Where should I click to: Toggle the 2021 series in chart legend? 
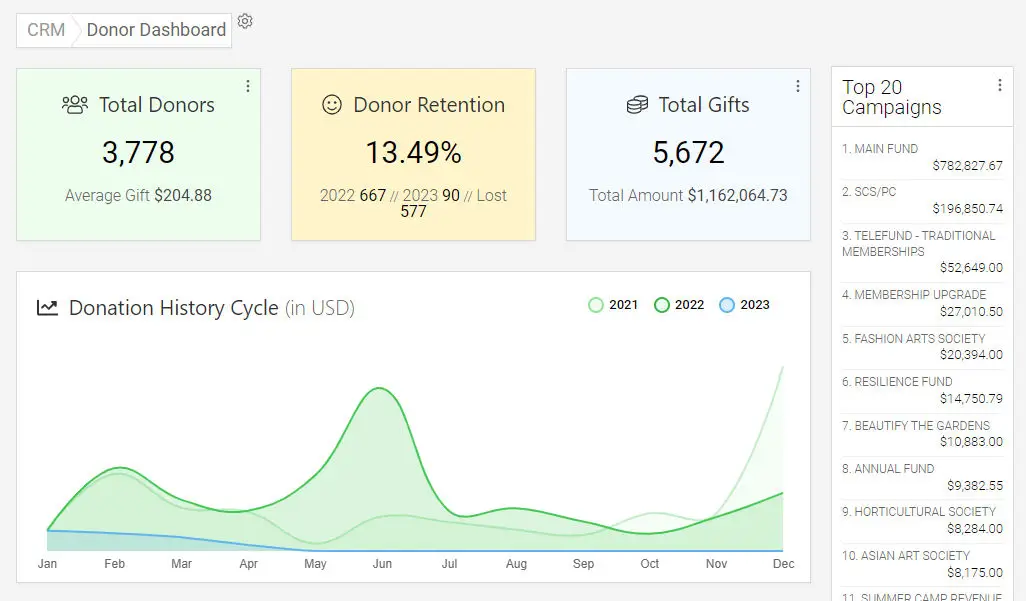[613, 305]
